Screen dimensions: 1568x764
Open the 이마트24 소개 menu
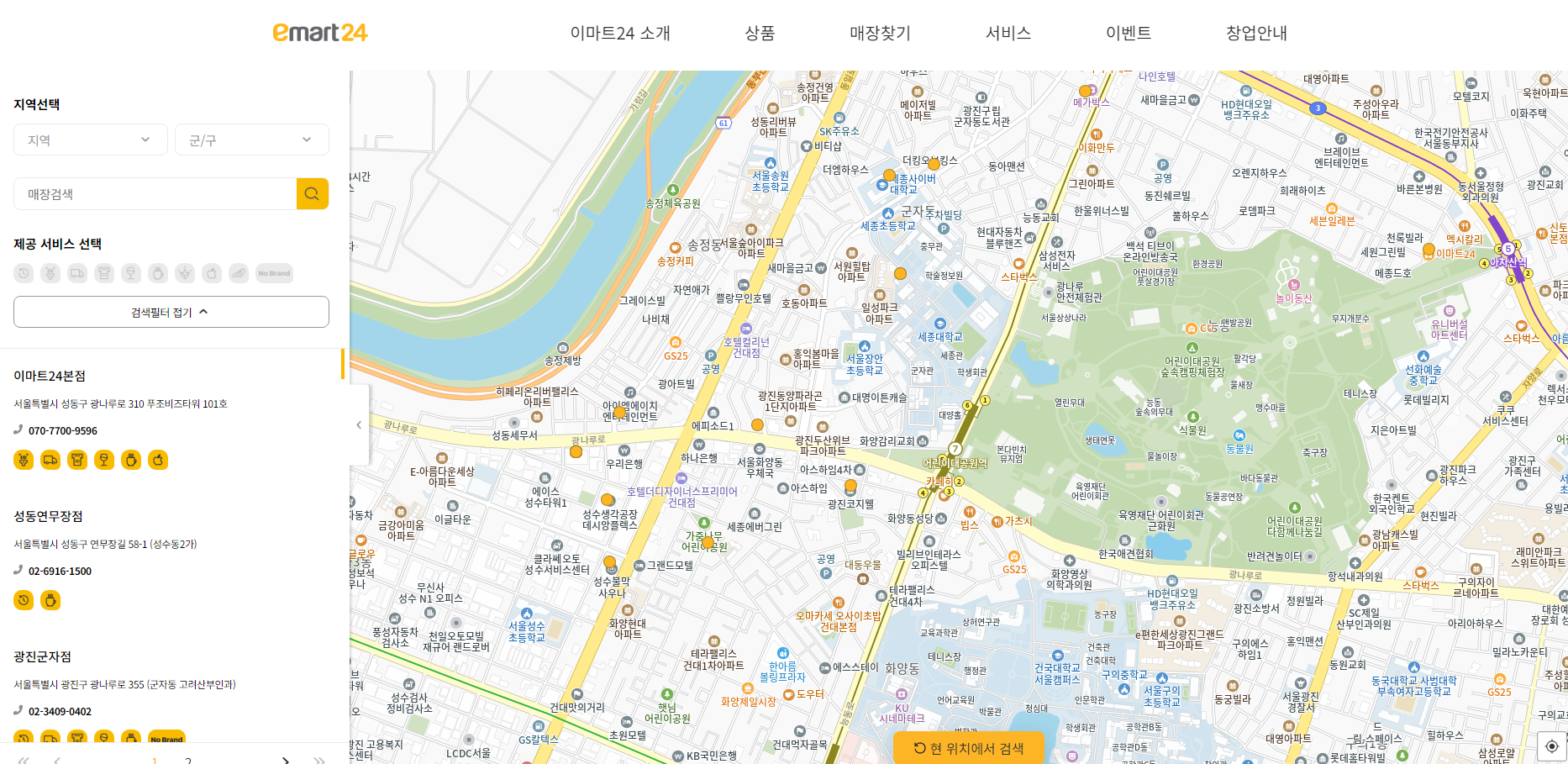[x=620, y=33]
